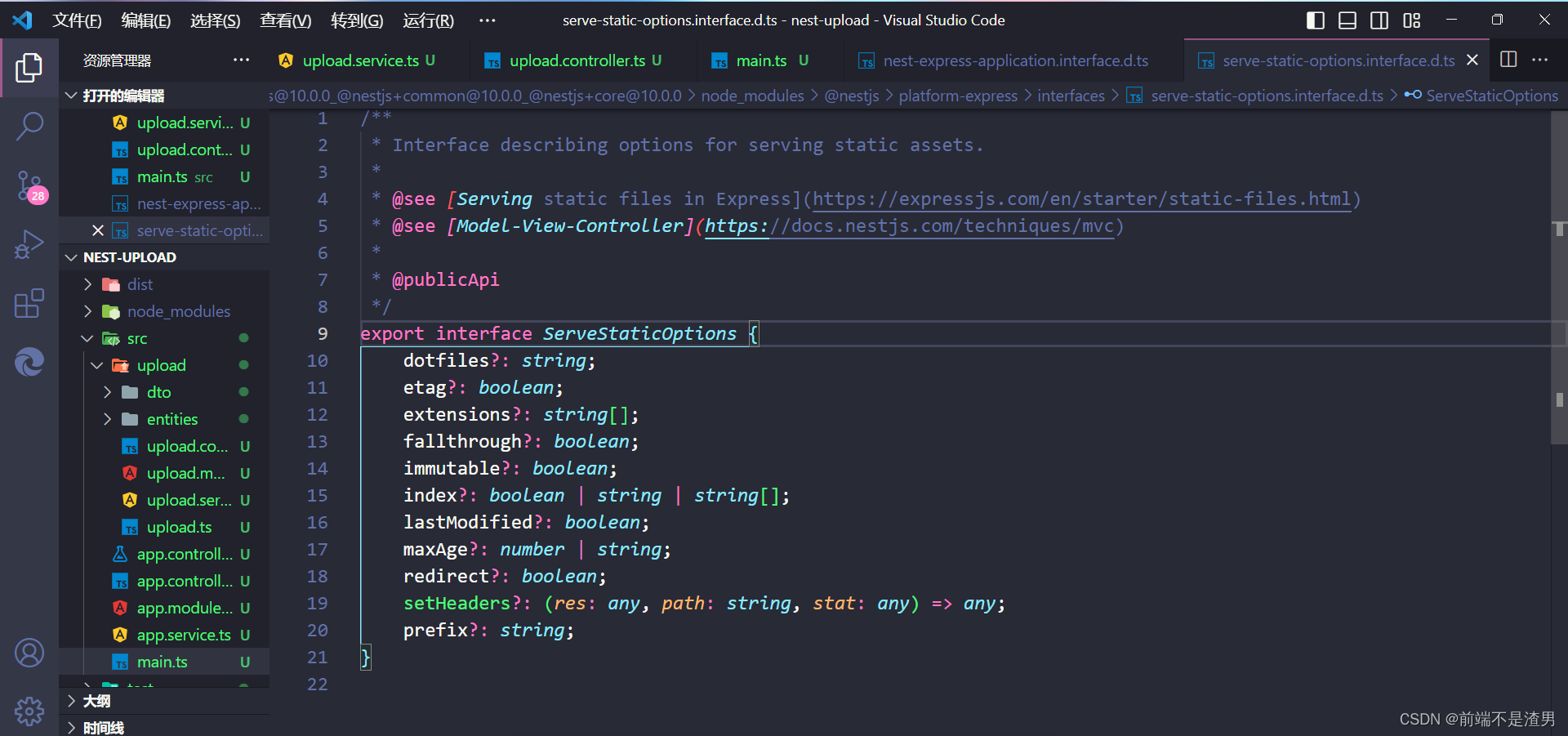Open the customize layout icon
The height and width of the screenshot is (736, 1568).
(1412, 20)
